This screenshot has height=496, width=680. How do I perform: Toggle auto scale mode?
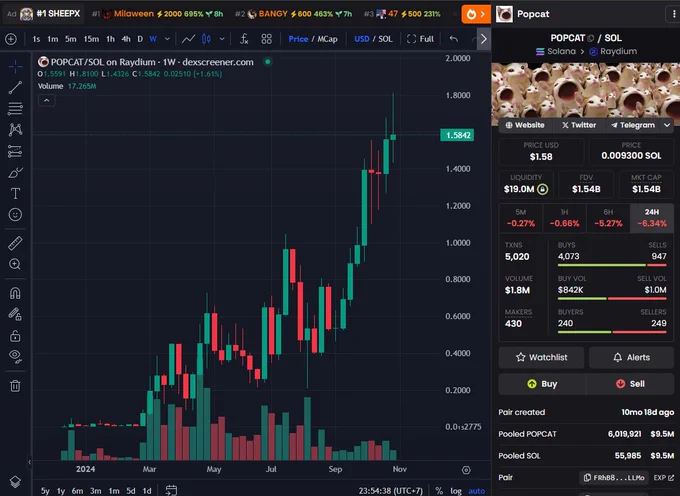pos(476,491)
